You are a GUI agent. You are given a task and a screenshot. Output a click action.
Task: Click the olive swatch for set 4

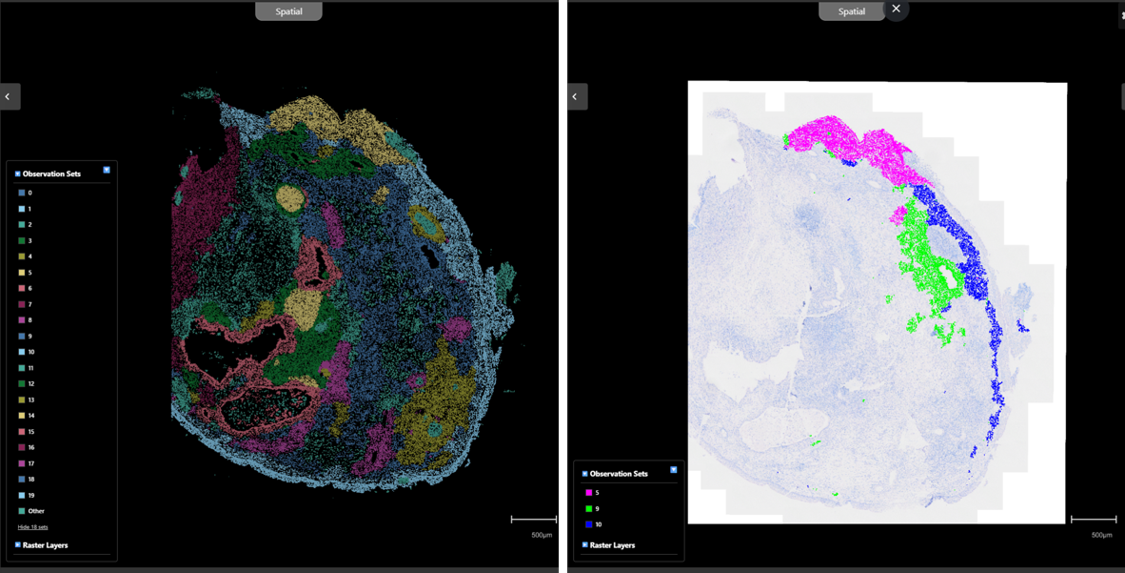pos(22,256)
